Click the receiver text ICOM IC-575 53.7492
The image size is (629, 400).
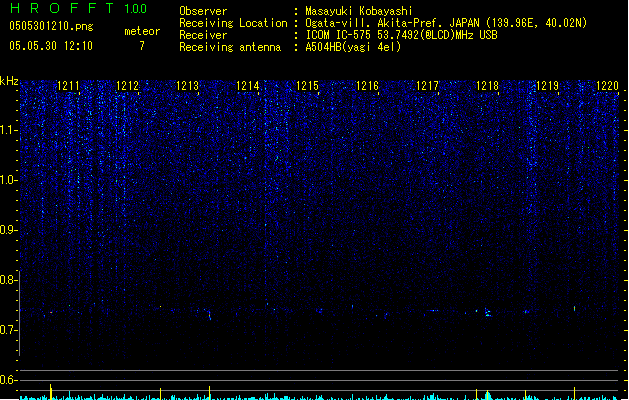coord(401,35)
